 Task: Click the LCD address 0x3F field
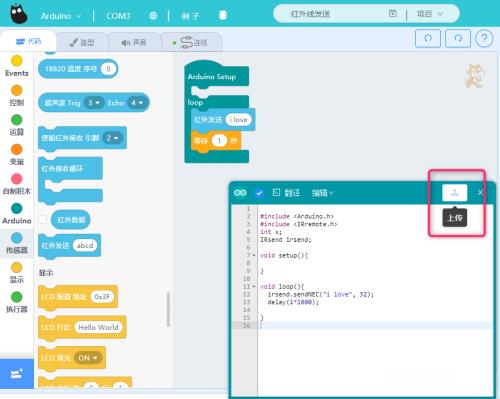(x=102, y=296)
